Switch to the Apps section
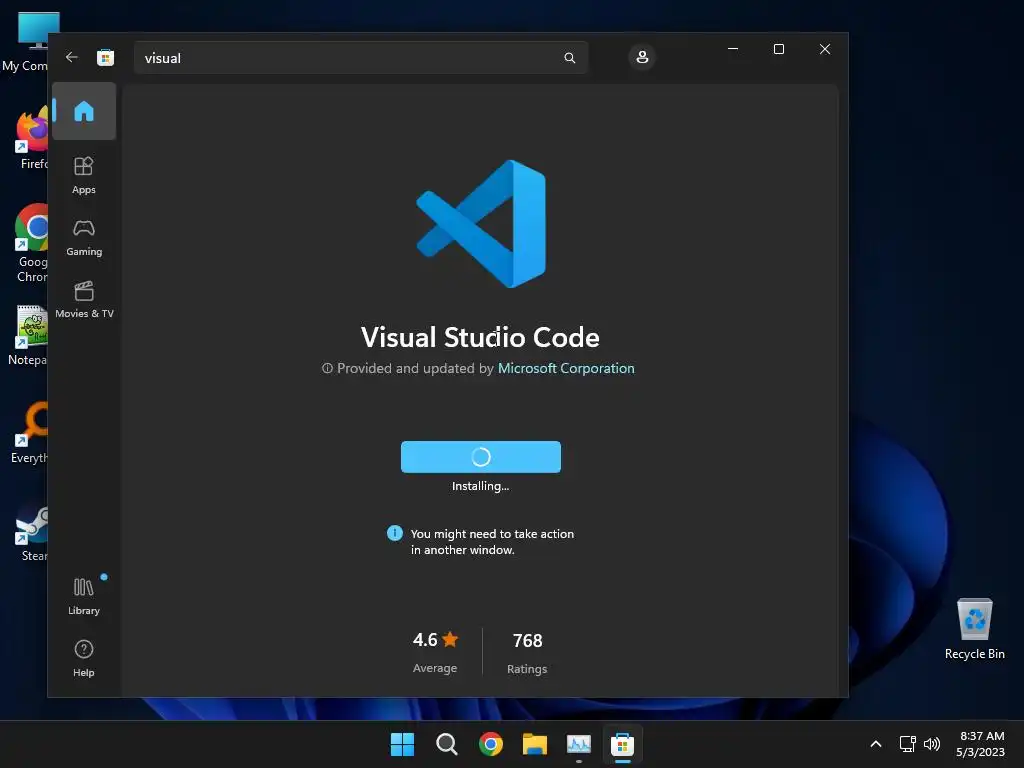The image size is (1024, 768). [x=84, y=175]
